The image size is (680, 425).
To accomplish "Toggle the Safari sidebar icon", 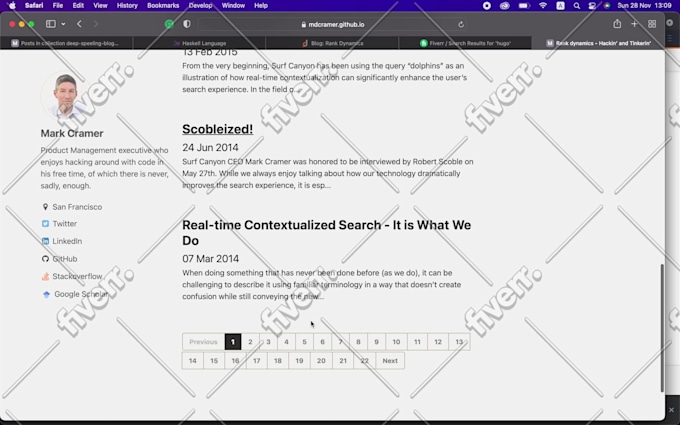I will pos(51,24).
